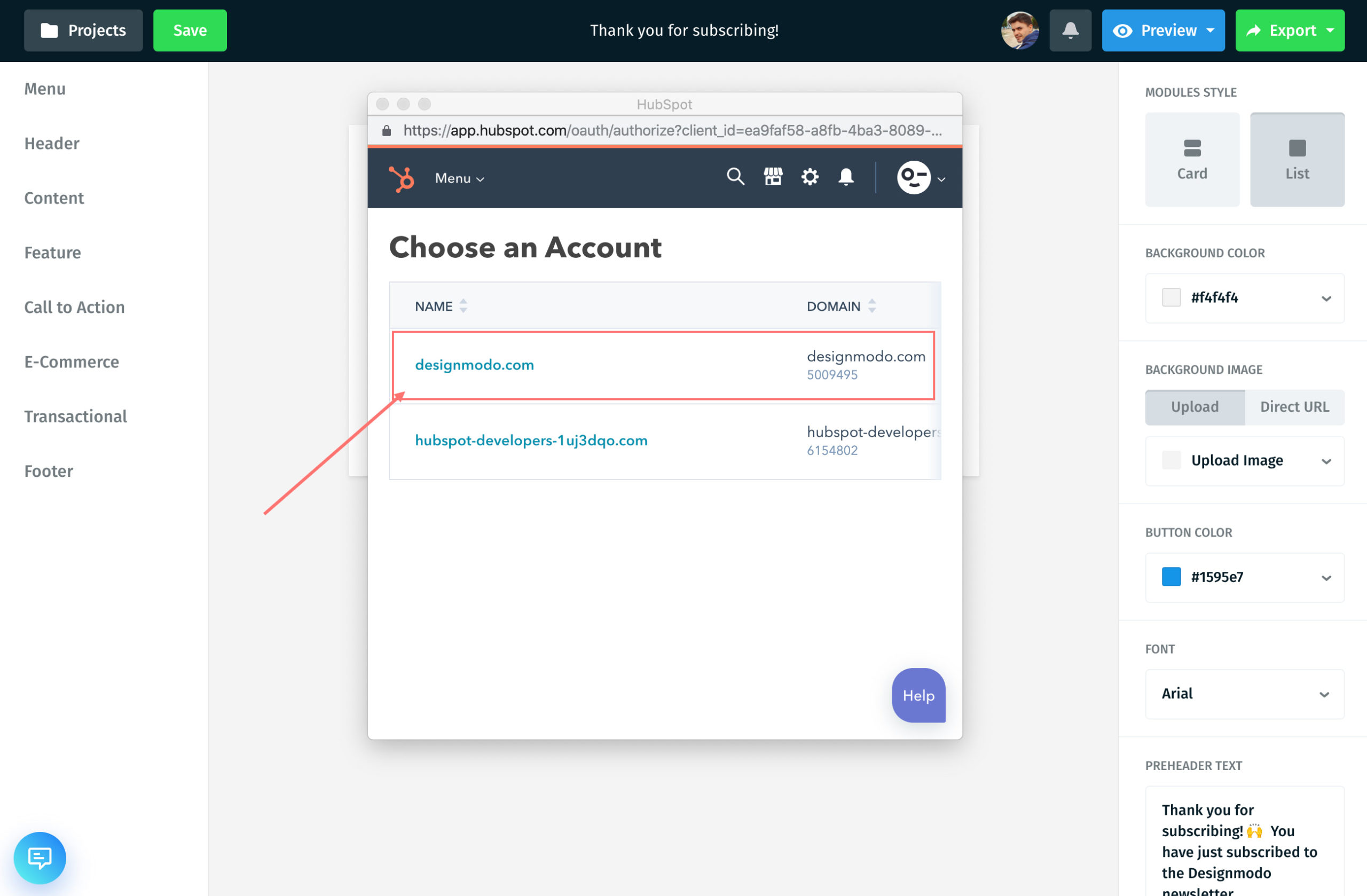Expand the HubSpot Menu dropdown
Screen dimensions: 1367x896
[x=460, y=178]
